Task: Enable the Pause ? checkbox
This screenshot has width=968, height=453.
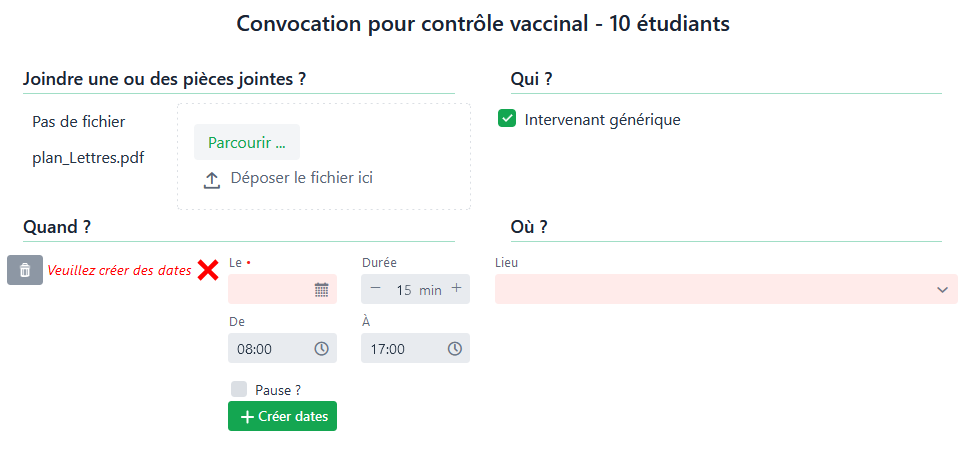Action: [239, 389]
